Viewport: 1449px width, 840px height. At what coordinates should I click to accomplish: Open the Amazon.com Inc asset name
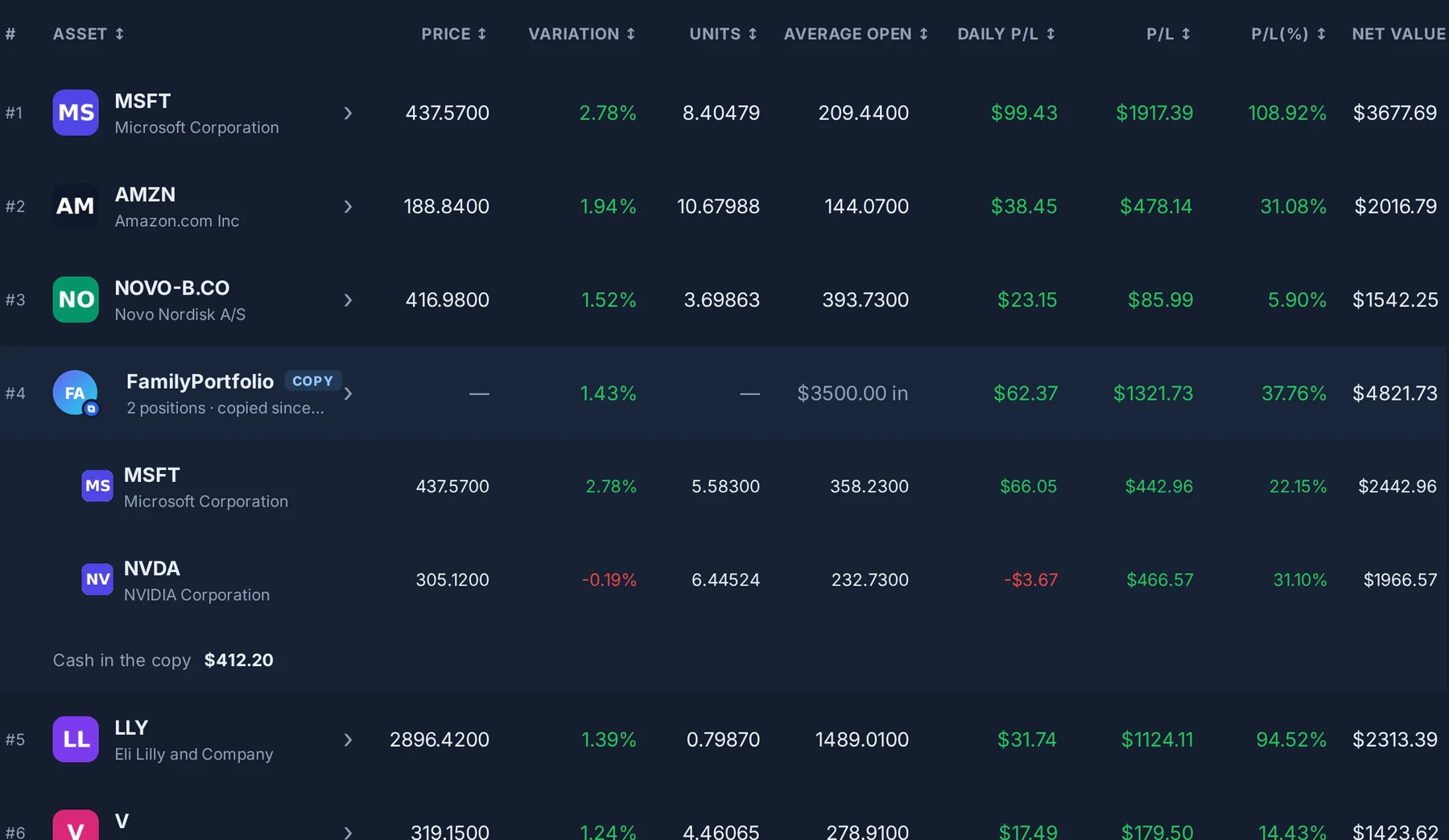pyautogui.click(x=177, y=220)
